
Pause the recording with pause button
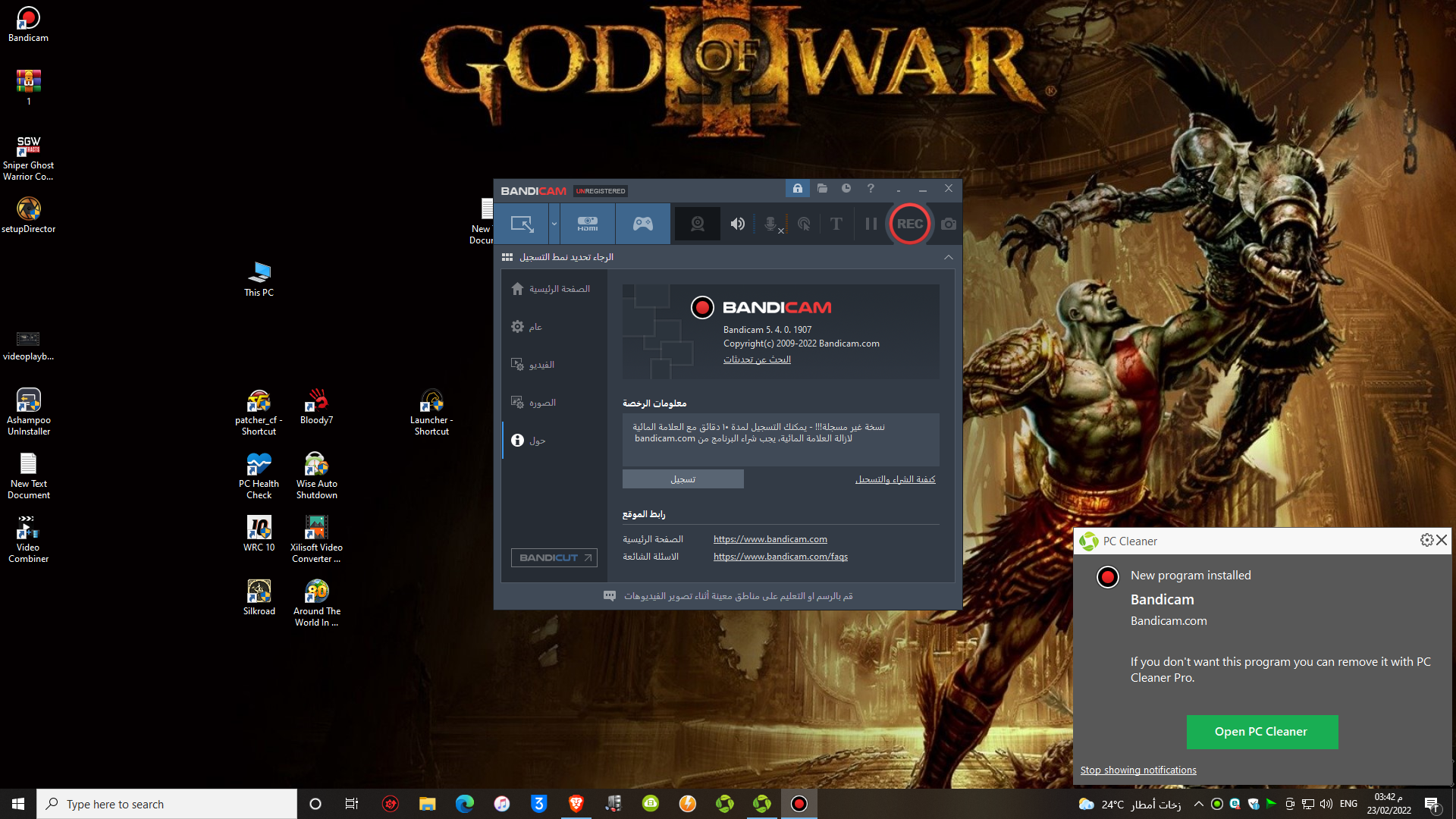click(x=871, y=224)
